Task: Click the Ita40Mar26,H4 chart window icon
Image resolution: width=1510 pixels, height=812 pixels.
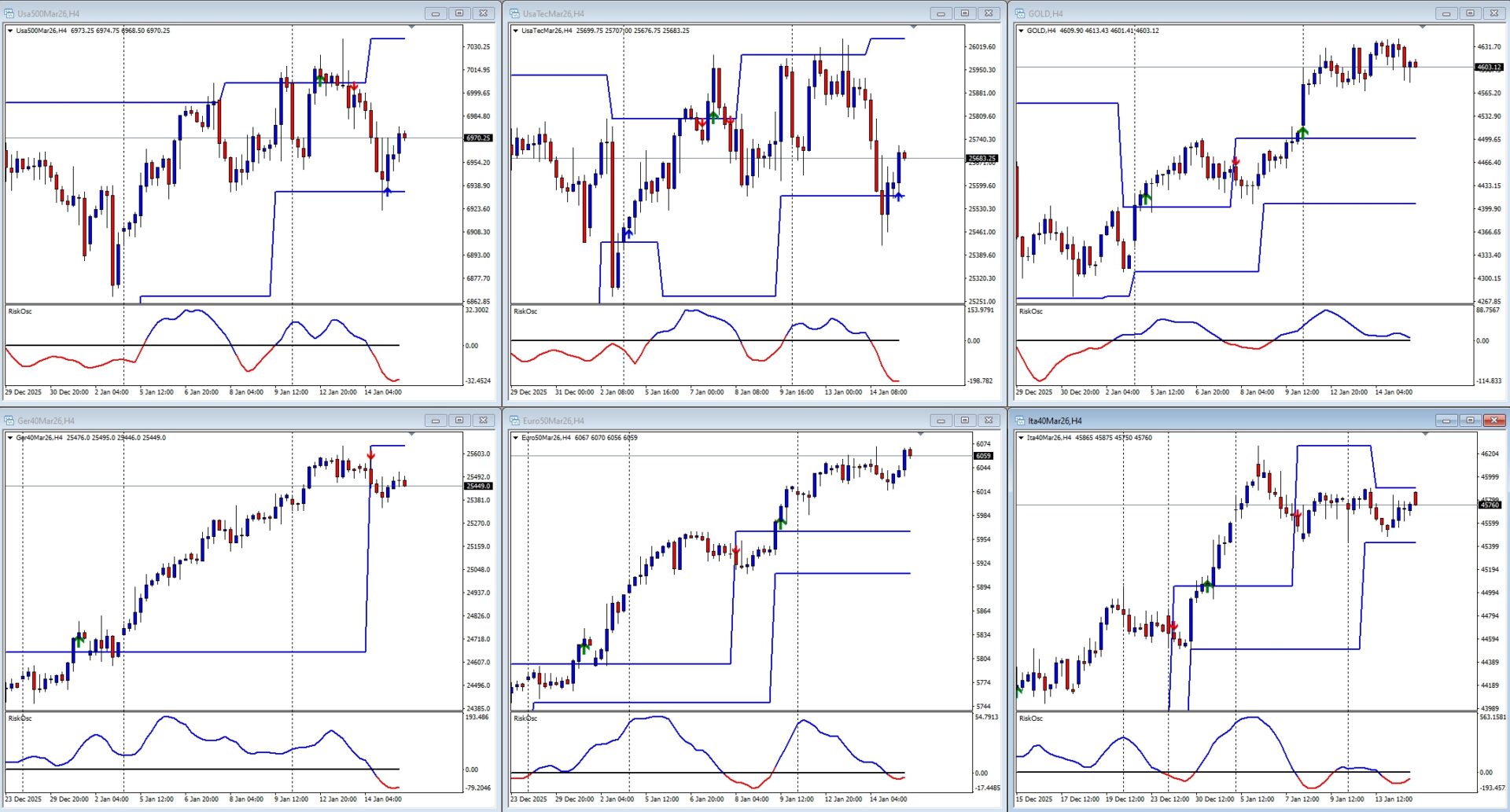Action: pos(1021,421)
